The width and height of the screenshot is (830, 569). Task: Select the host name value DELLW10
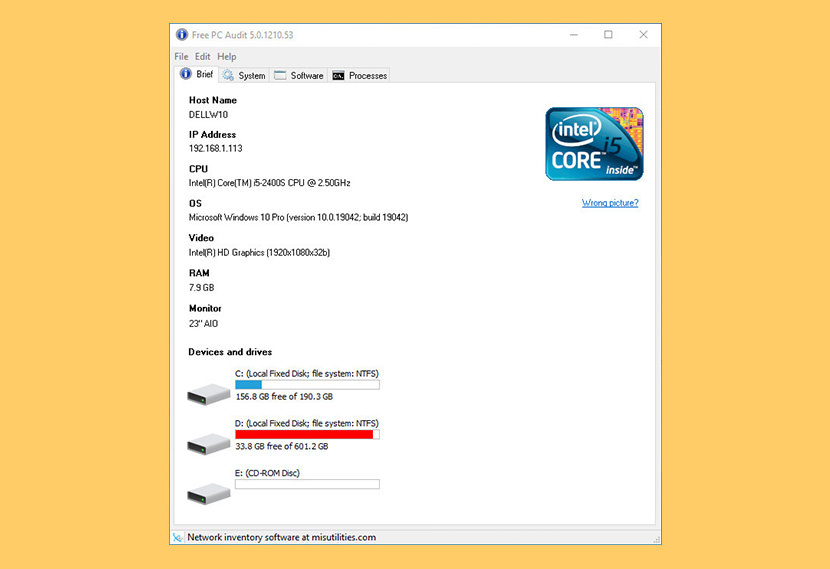tap(208, 115)
